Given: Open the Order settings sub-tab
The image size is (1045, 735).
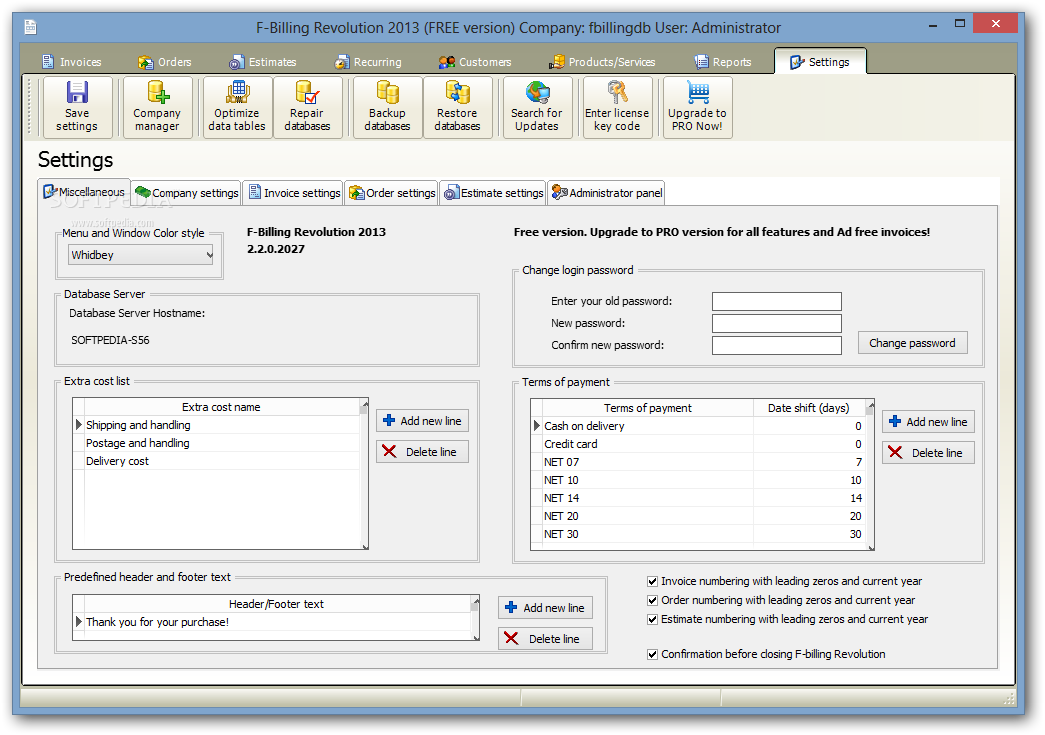Looking at the screenshot, I should 391,193.
